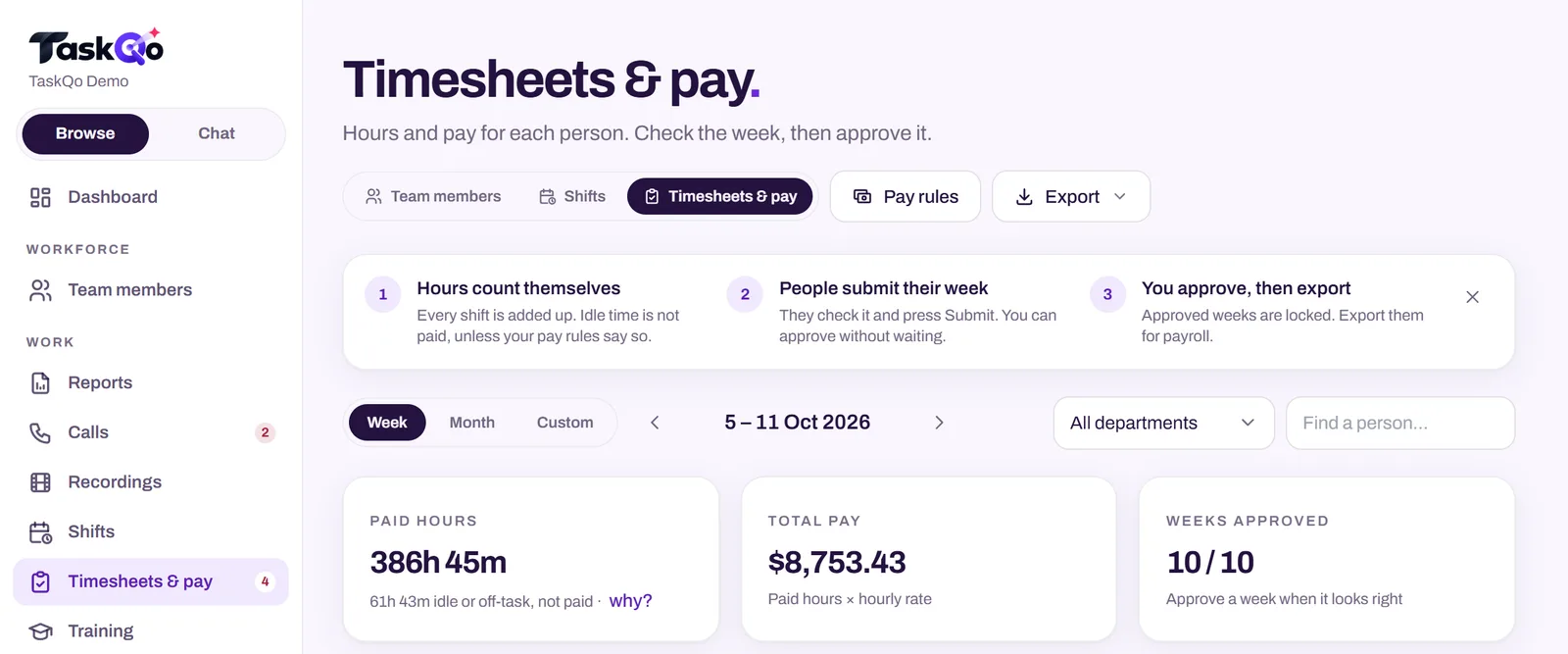The width and height of the screenshot is (1568, 654).
Task: Open the Export dropdown chevron
Action: 1120,197
